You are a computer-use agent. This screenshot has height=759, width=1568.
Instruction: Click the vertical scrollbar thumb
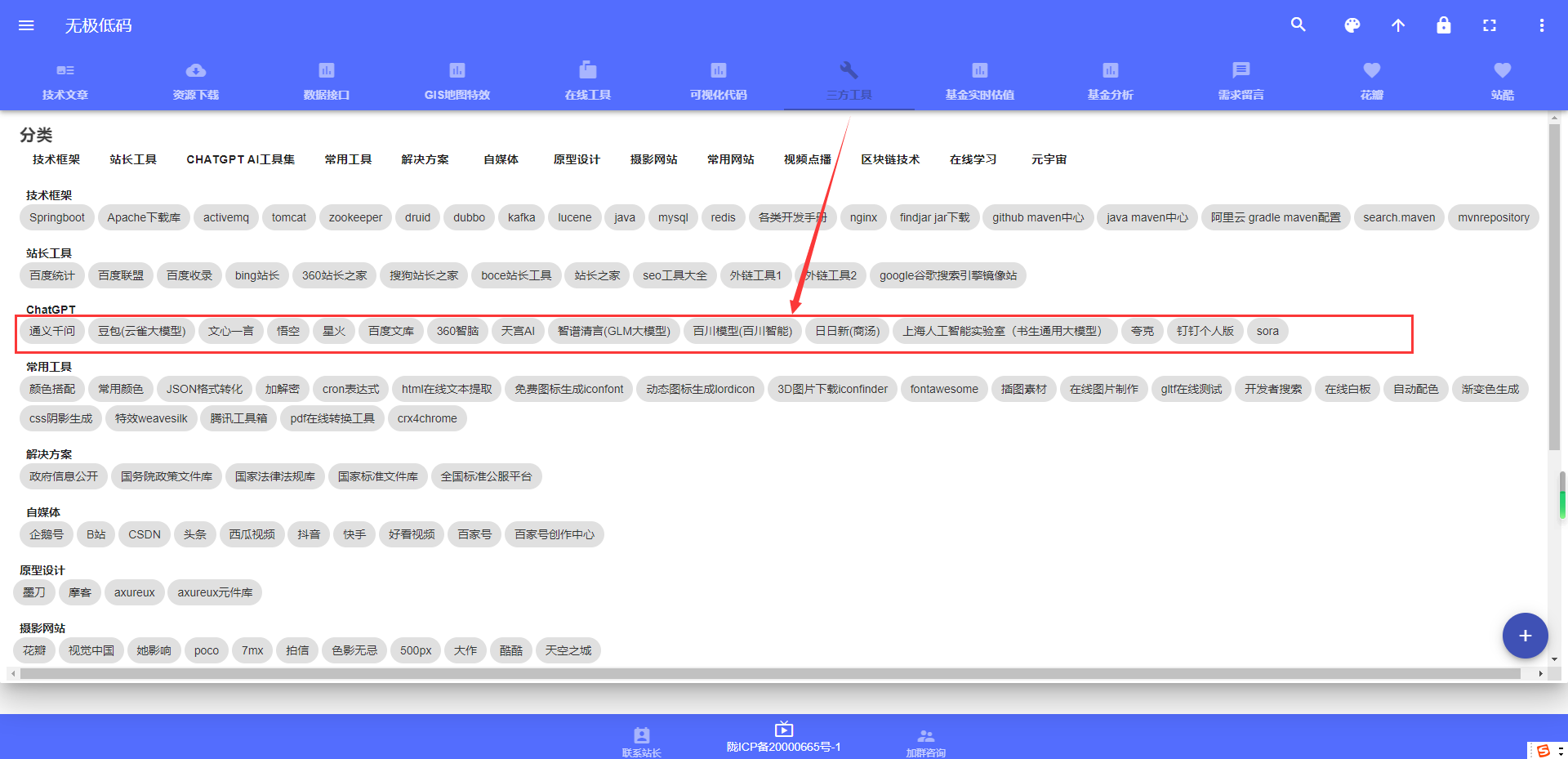pos(1554,286)
